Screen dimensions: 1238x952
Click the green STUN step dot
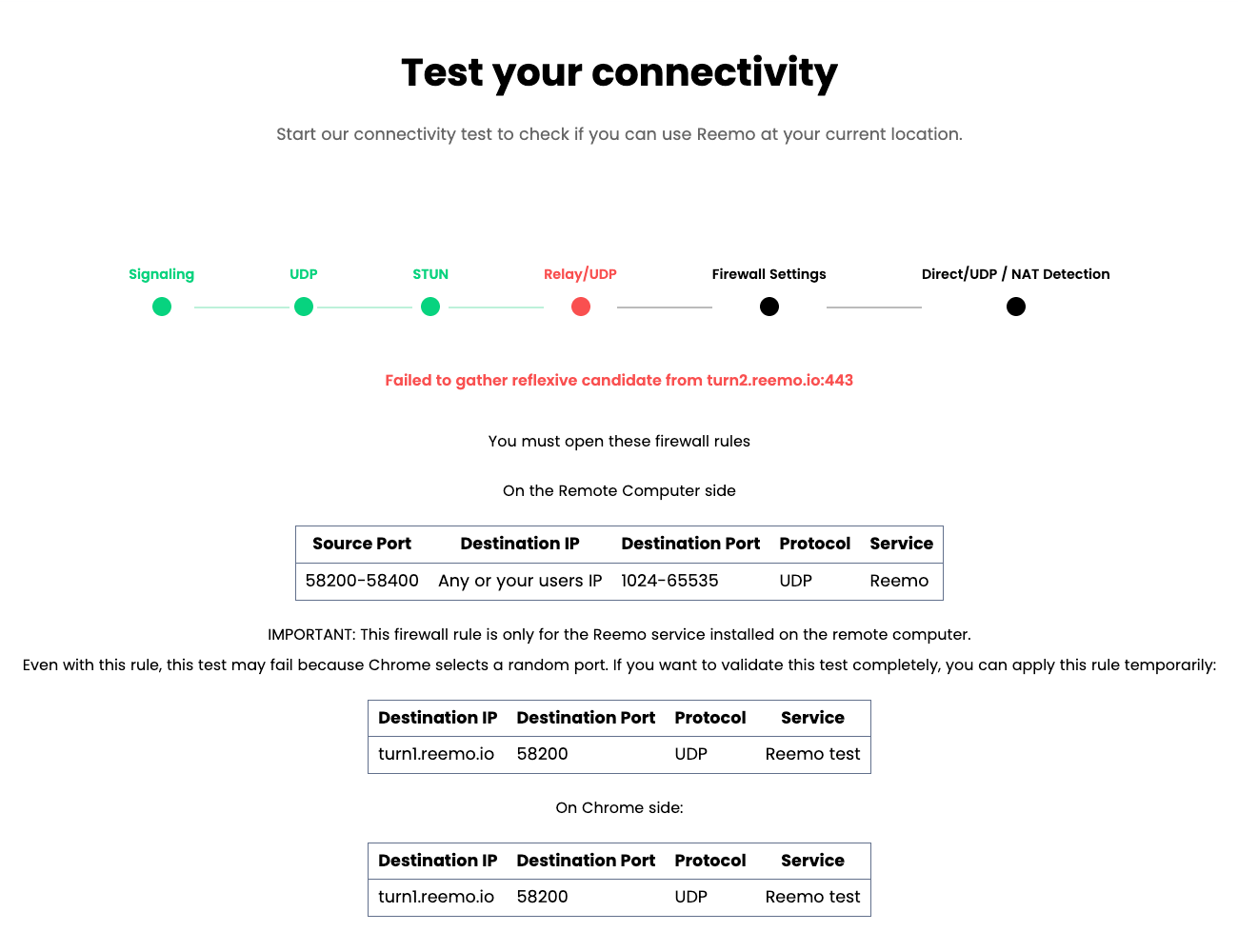(430, 307)
